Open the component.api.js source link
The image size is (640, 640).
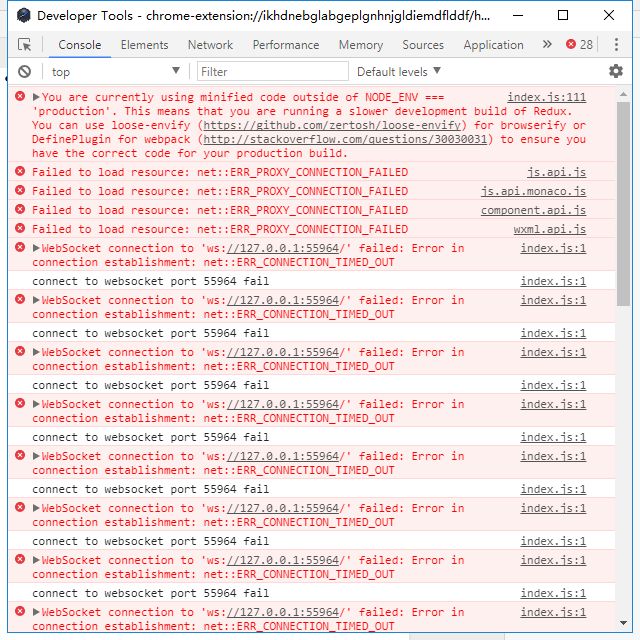[x=533, y=210]
